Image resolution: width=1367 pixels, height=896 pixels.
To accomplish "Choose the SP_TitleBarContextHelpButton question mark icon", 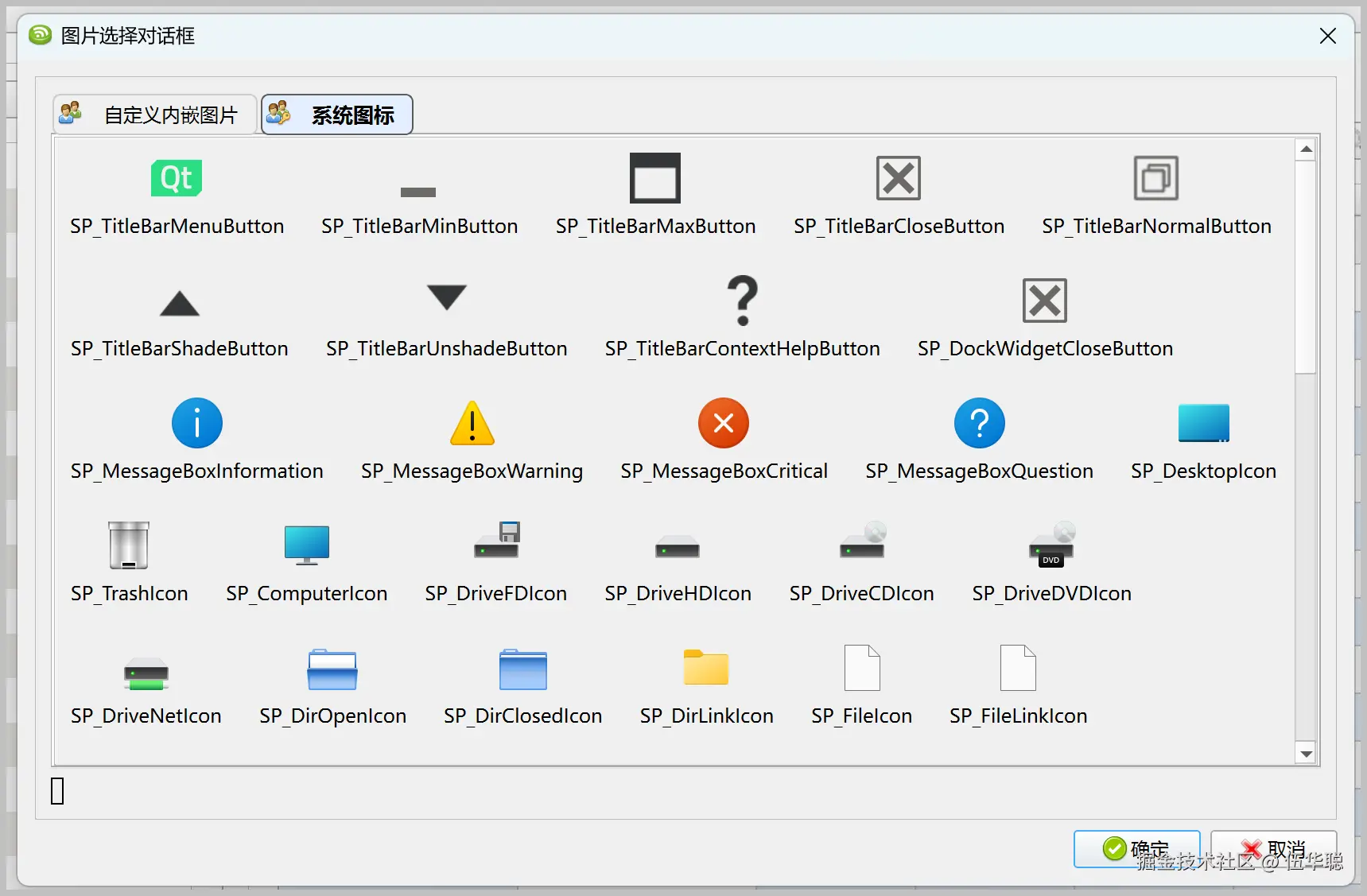I will (x=743, y=301).
